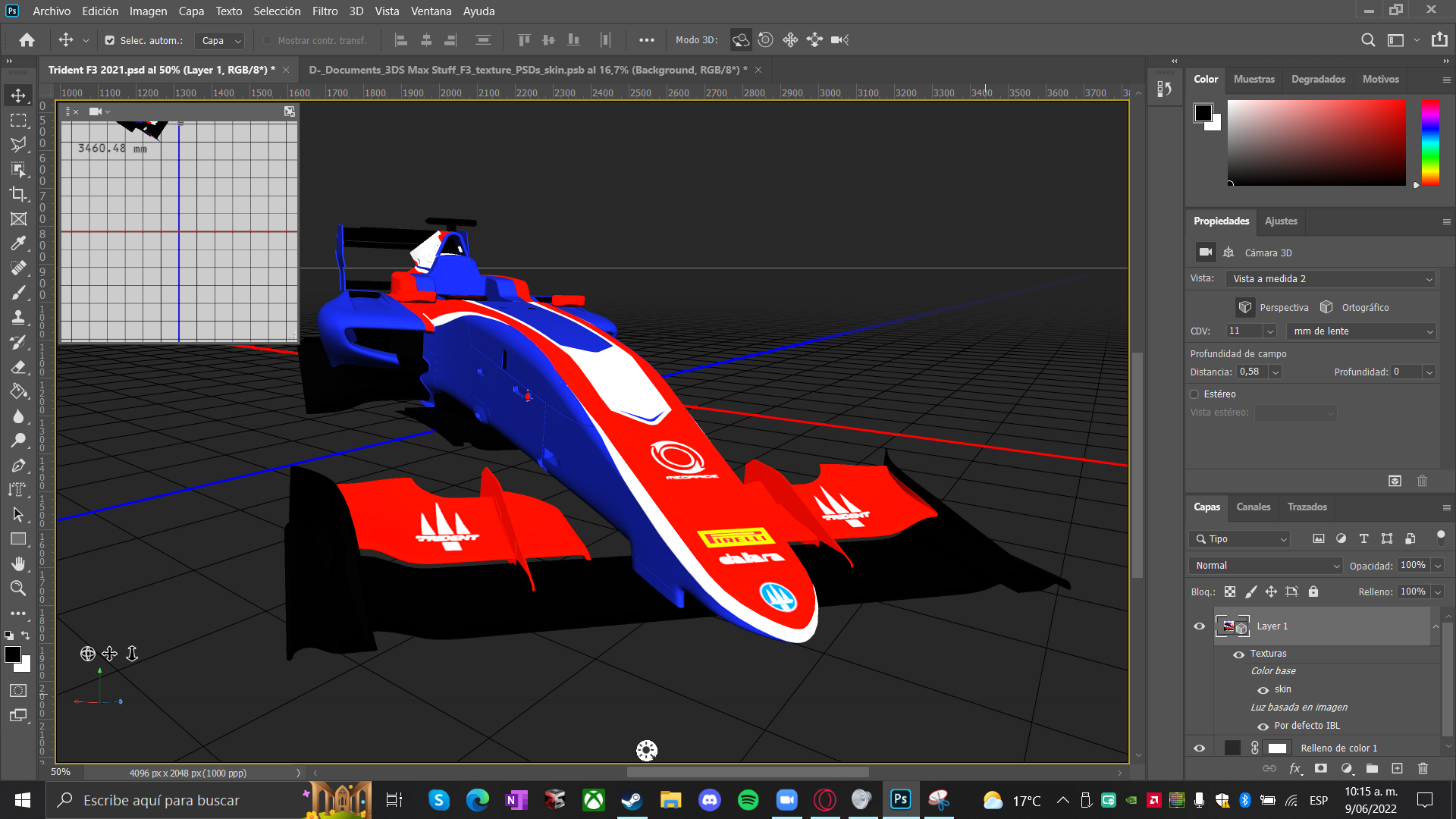Toggle Por defecto IBL visibility eye
1456x819 pixels.
pos(1263,726)
